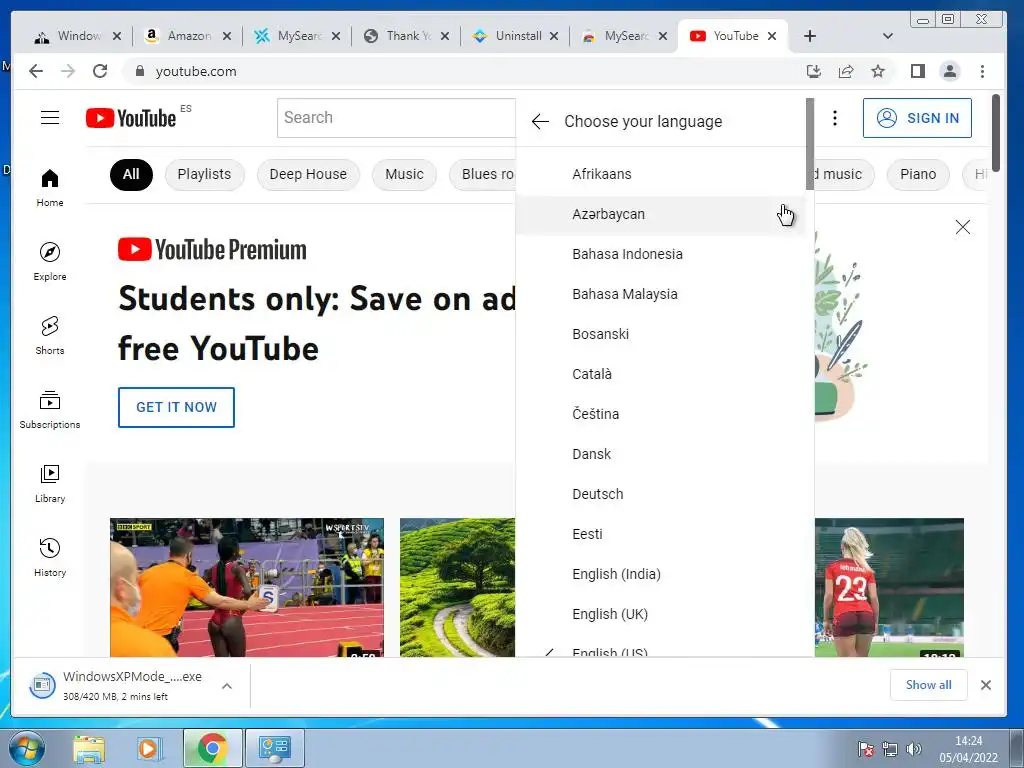Viewport: 1024px width, 768px height.
Task: Select the All filter chip
Action: [x=131, y=174]
